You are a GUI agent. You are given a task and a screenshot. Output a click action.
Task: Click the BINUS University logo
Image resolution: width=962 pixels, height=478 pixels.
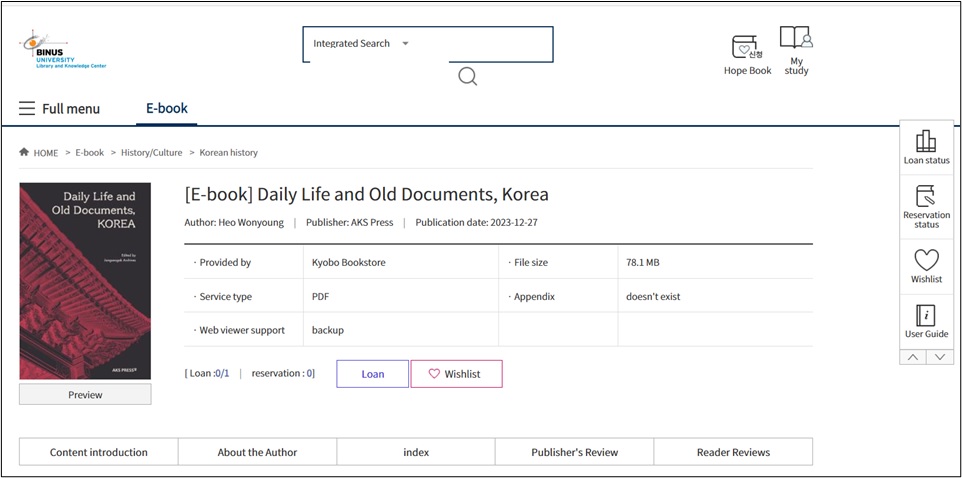click(x=62, y=49)
